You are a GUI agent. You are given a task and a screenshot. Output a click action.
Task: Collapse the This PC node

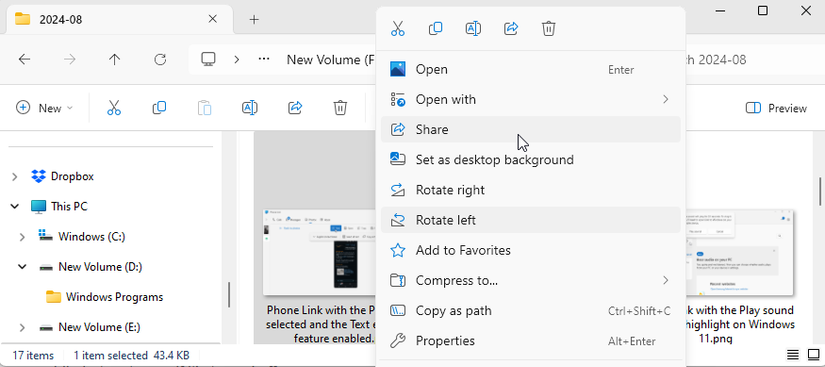(x=15, y=207)
